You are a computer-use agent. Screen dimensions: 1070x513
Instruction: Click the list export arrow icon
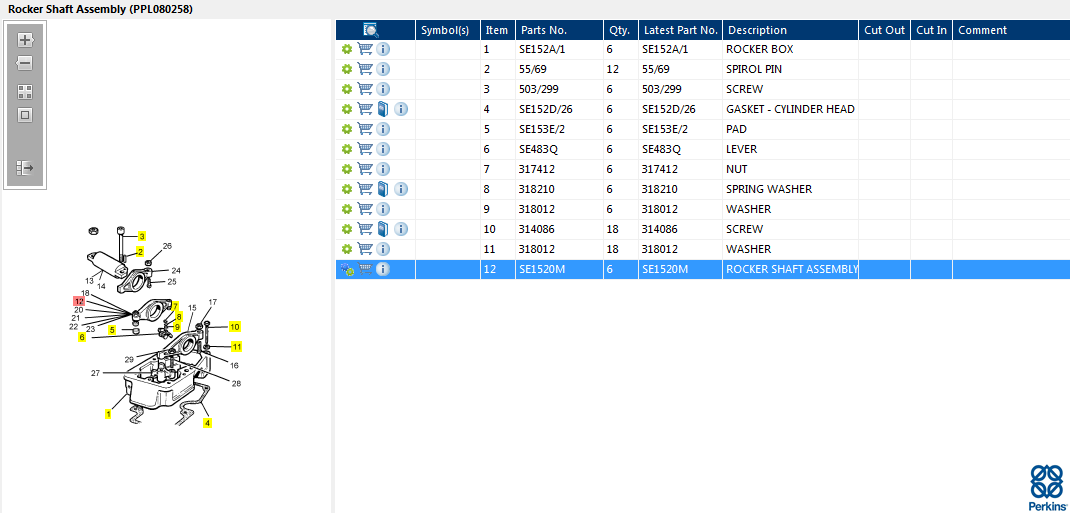[25, 168]
